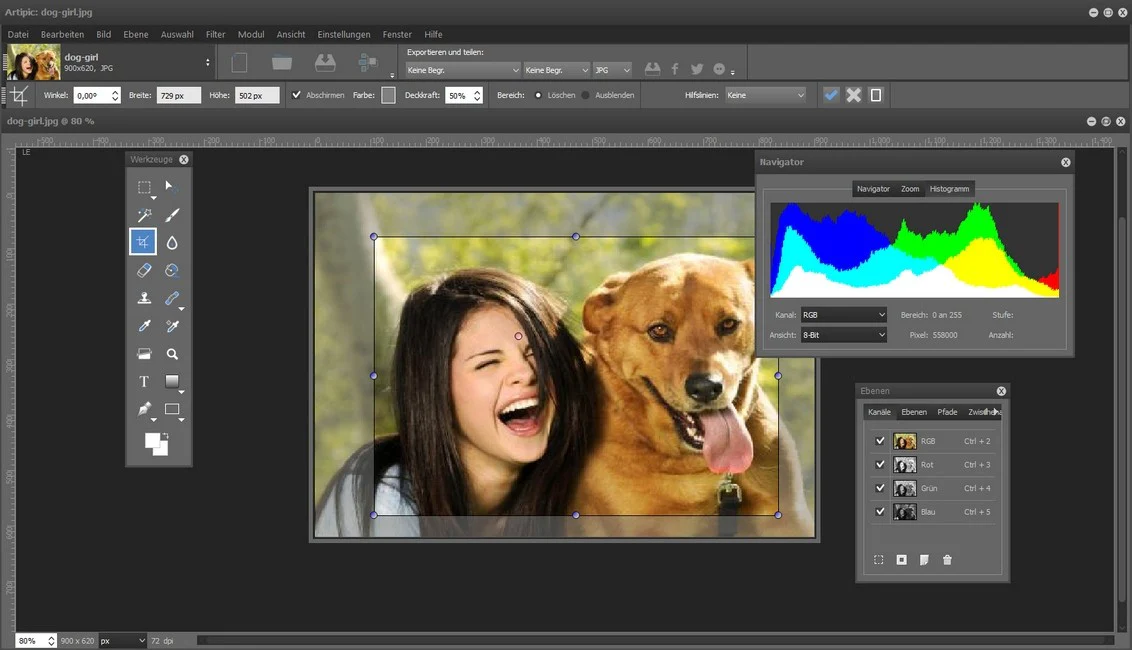Click the foreground/background color squares

[156, 444]
